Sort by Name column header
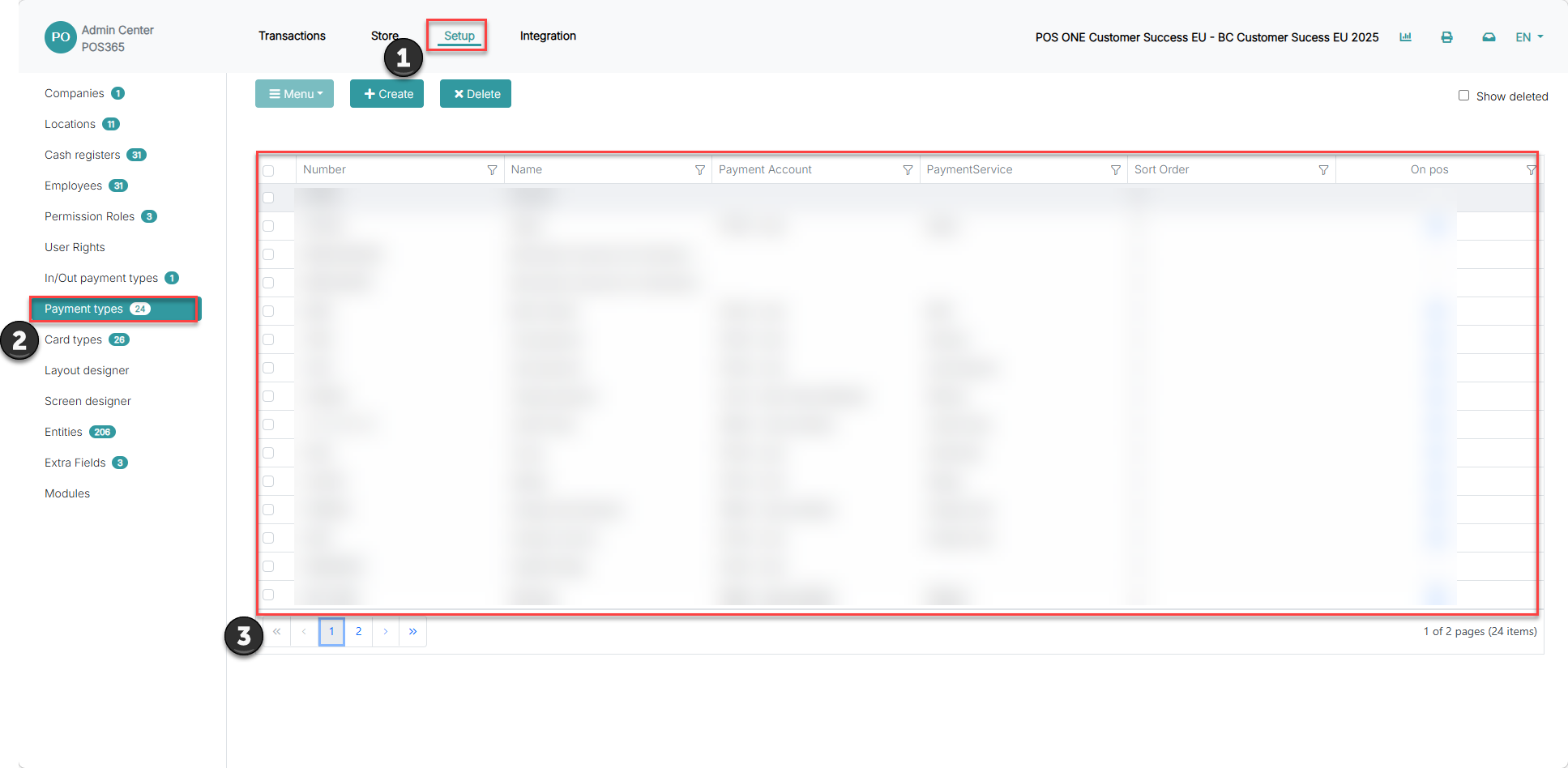The image size is (1568, 768). click(x=526, y=169)
